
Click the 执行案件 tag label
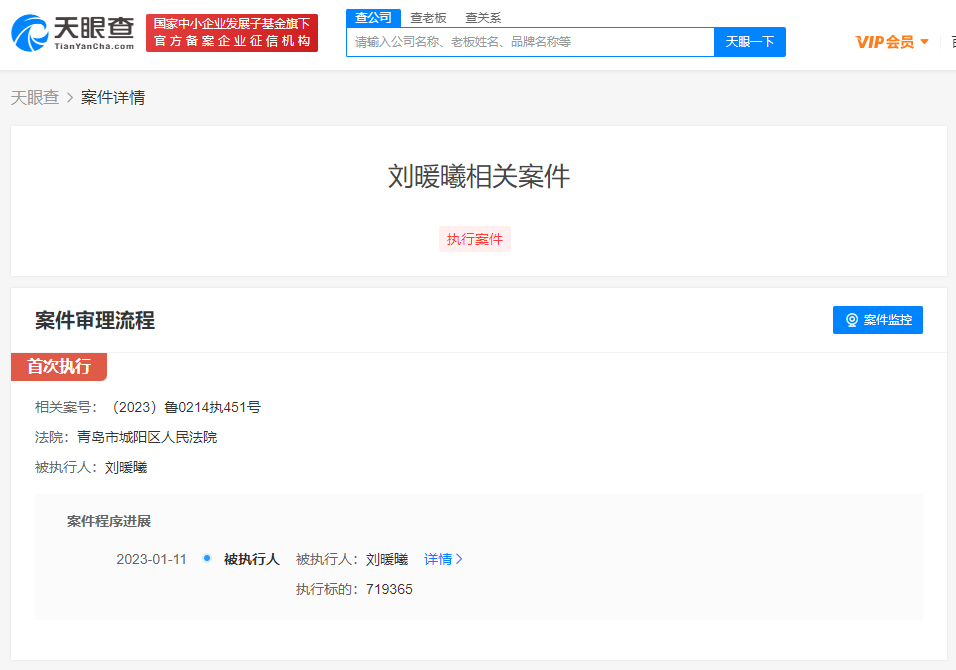(x=475, y=239)
